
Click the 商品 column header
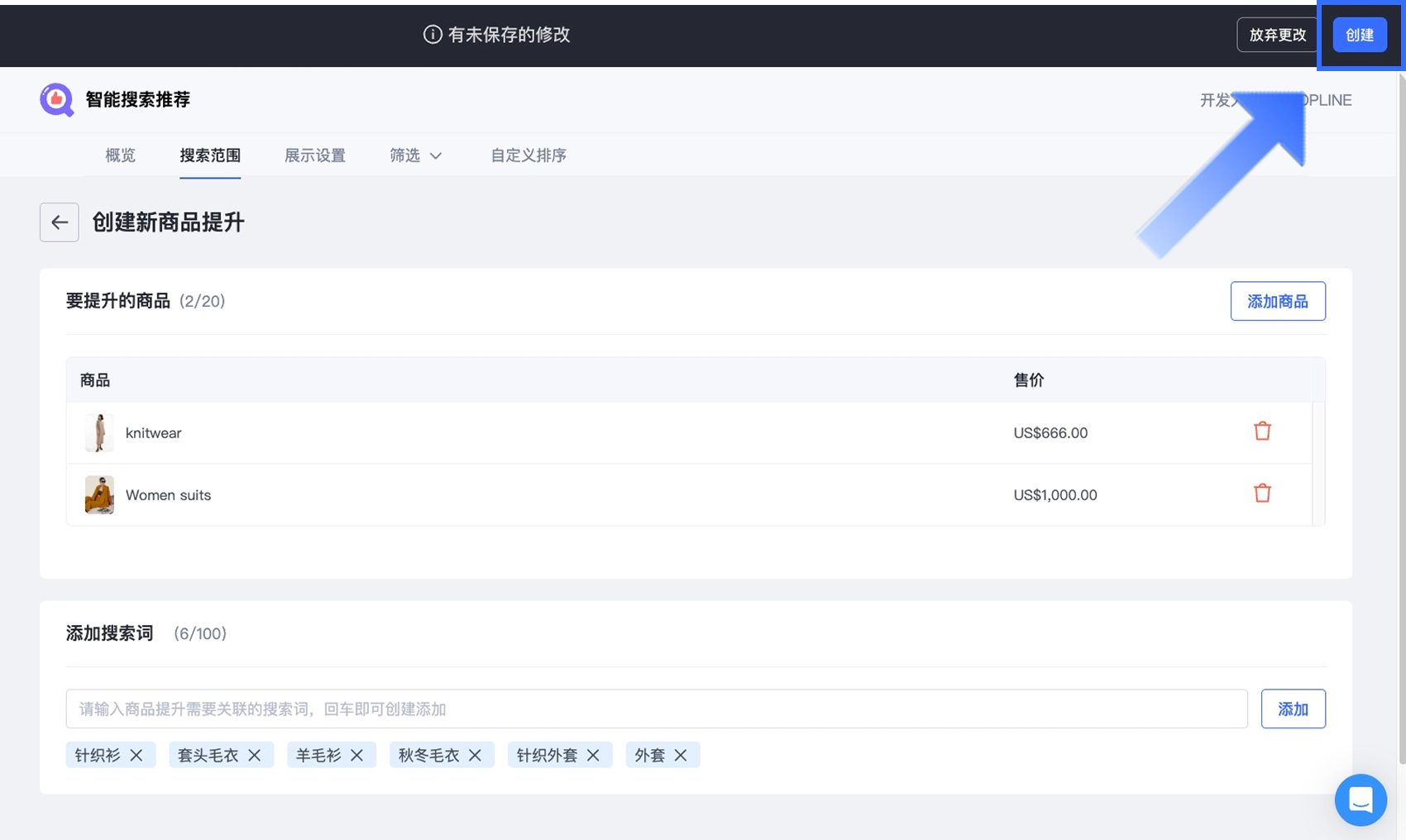coord(95,380)
